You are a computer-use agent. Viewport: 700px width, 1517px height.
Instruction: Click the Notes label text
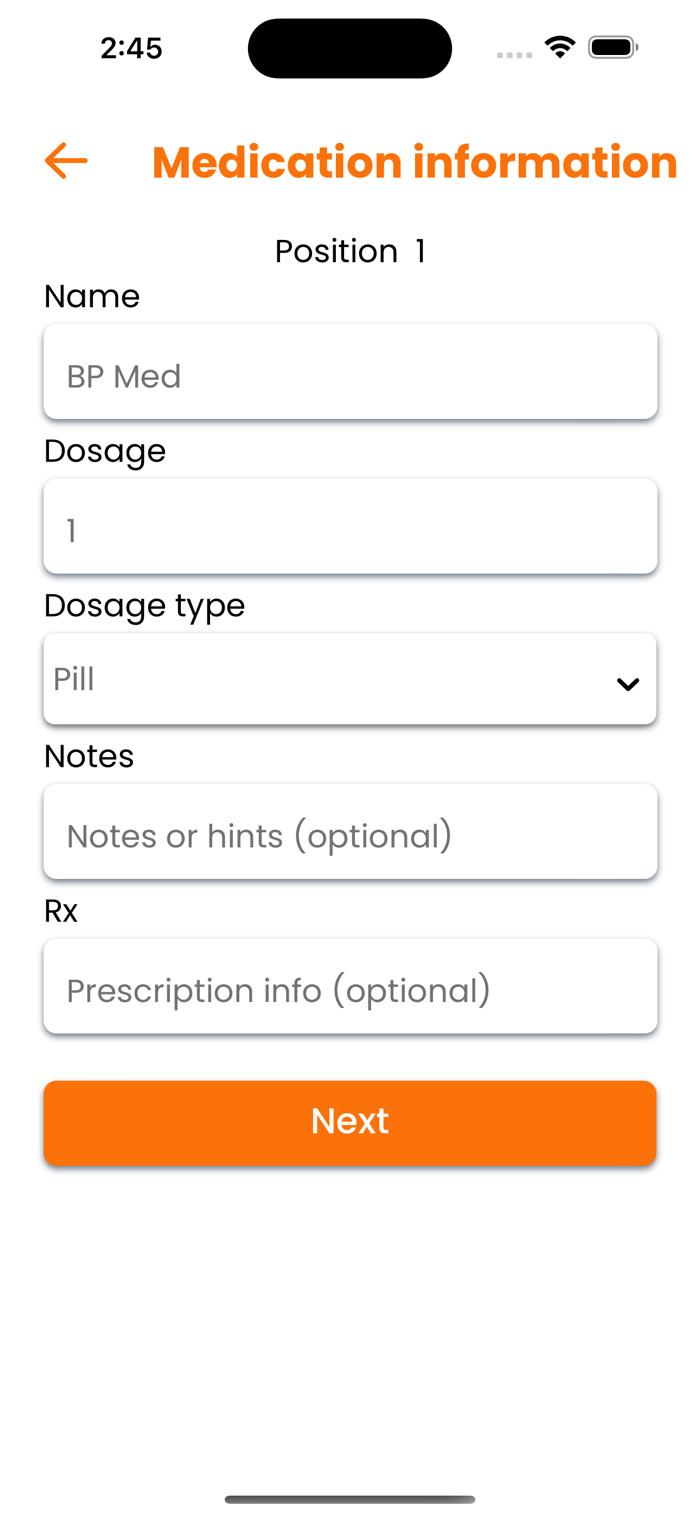pyautogui.click(x=89, y=757)
